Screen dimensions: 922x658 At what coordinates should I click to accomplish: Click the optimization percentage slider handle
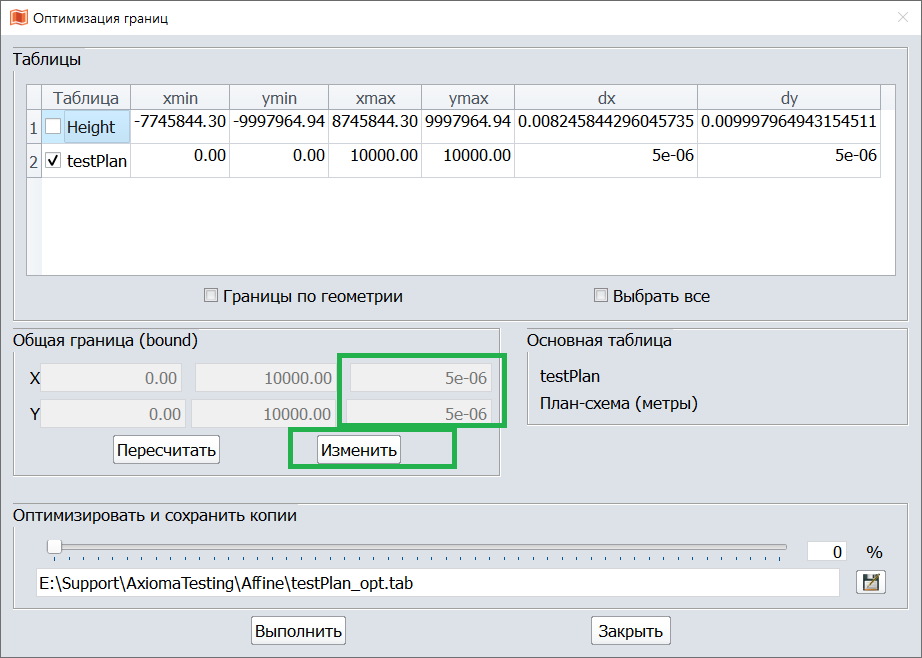(x=54, y=547)
